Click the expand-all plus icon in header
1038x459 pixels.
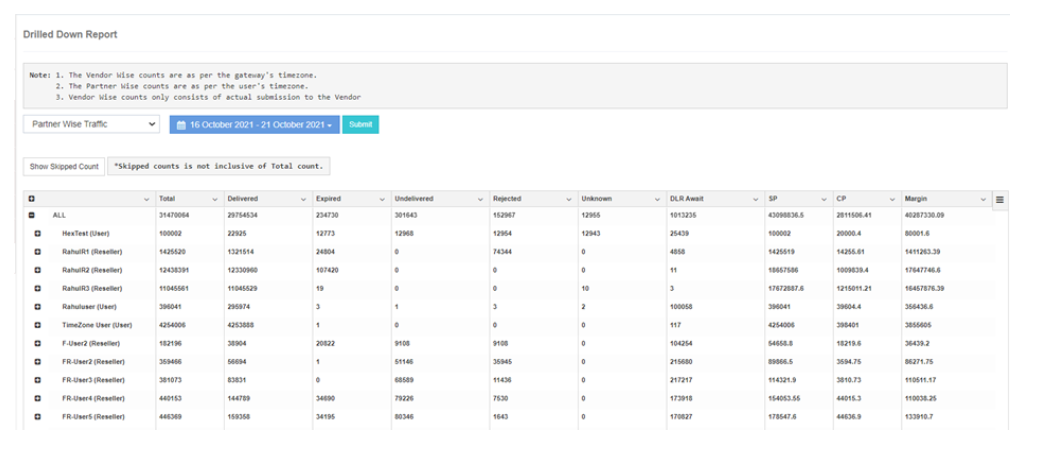tap(32, 199)
